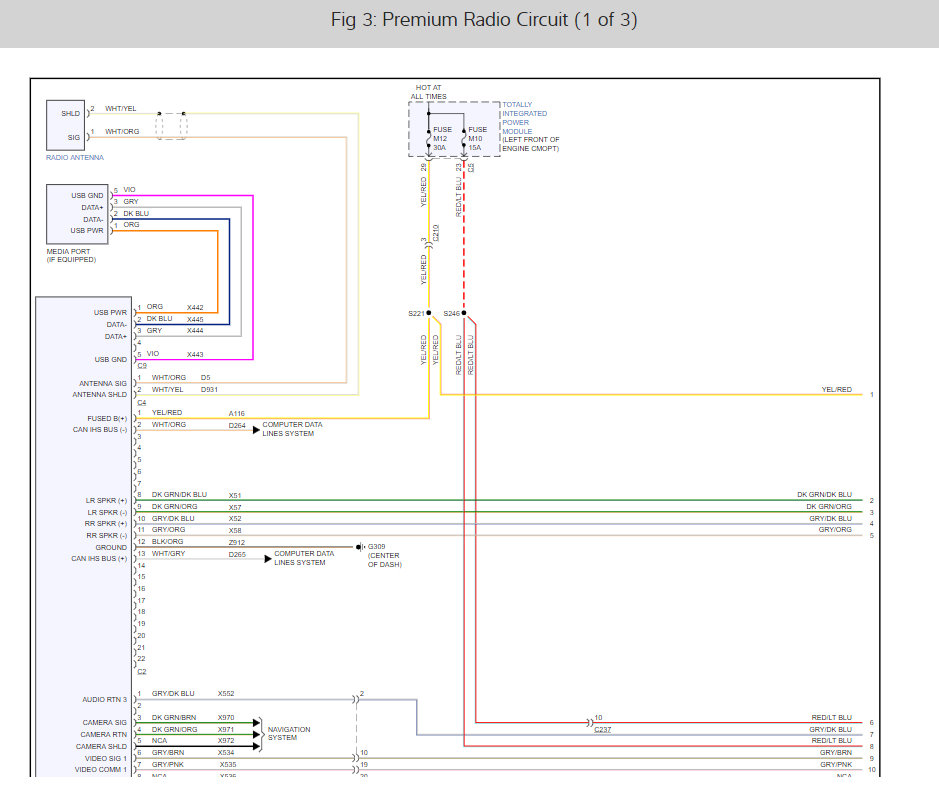The image size is (939, 809).
Task: Click circuit code A116
Action: coord(237,413)
